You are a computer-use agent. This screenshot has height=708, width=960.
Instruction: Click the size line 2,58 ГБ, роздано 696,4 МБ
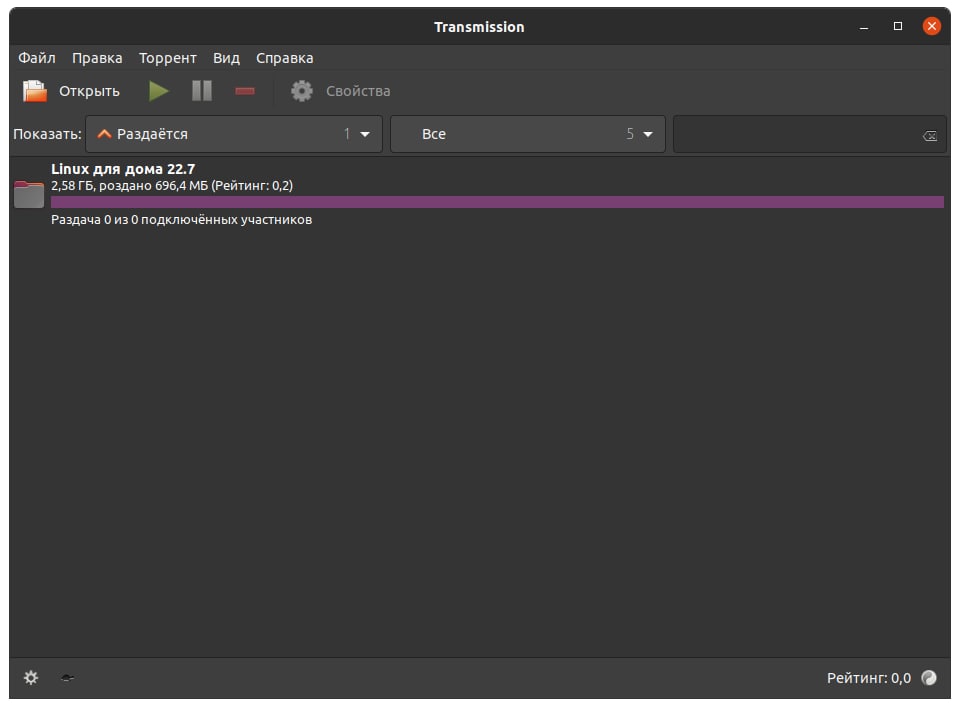point(172,185)
